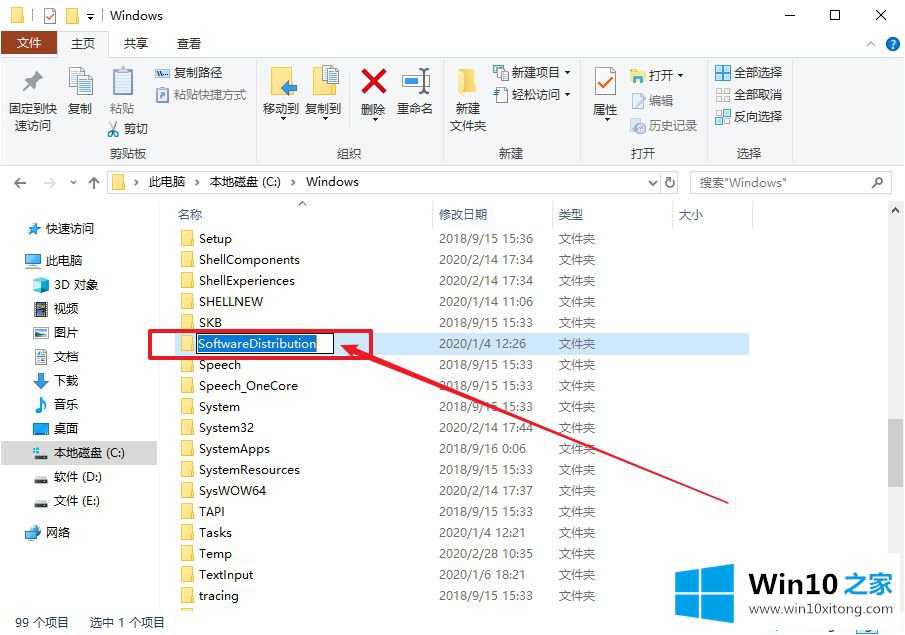This screenshot has height=635, width=905.
Task: Open the Open (打开) button dropdown
Action: coord(680,76)
